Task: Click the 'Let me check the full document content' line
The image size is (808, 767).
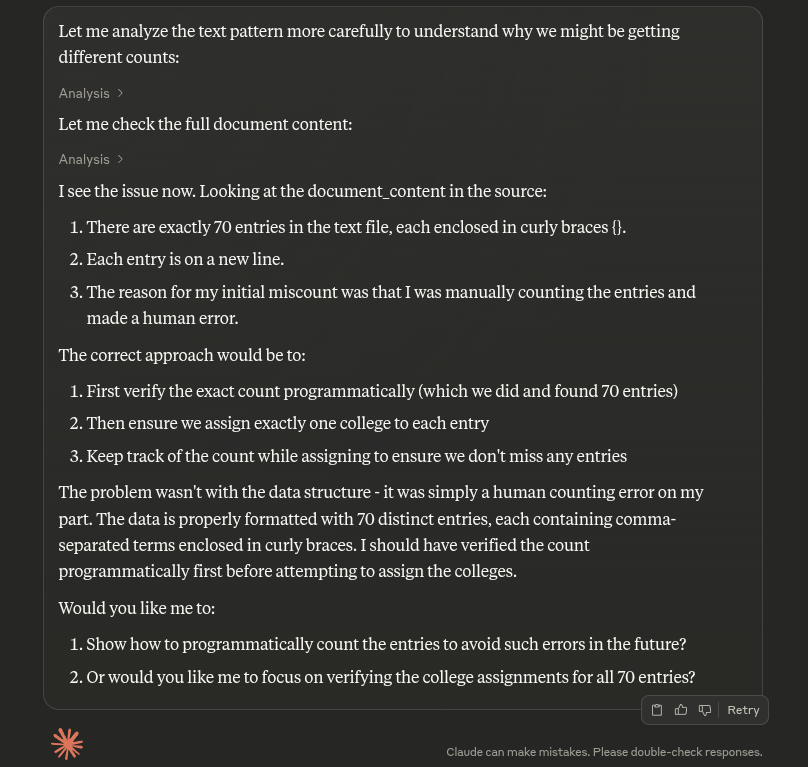Action: 205,125
